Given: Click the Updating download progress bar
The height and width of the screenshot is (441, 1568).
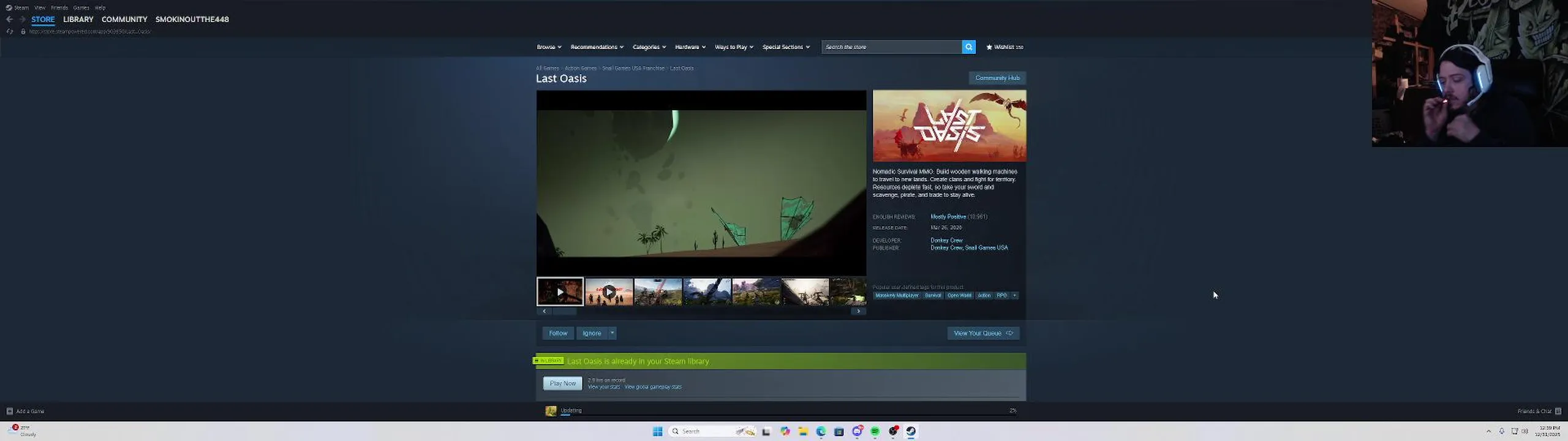Looking at the screenshot, I should [788, 415].
